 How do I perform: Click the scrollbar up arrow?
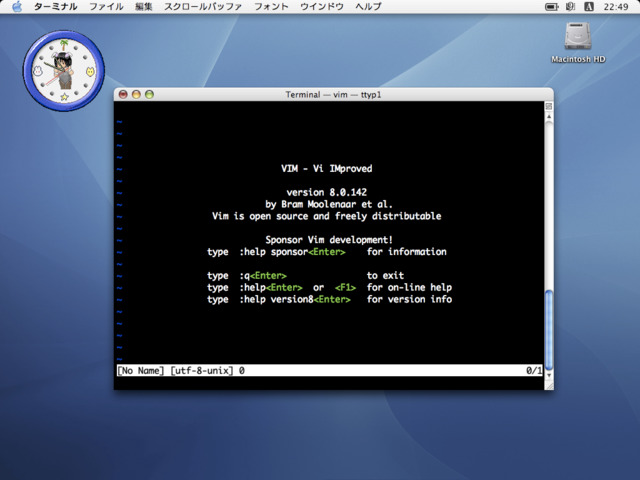[549, 117]
